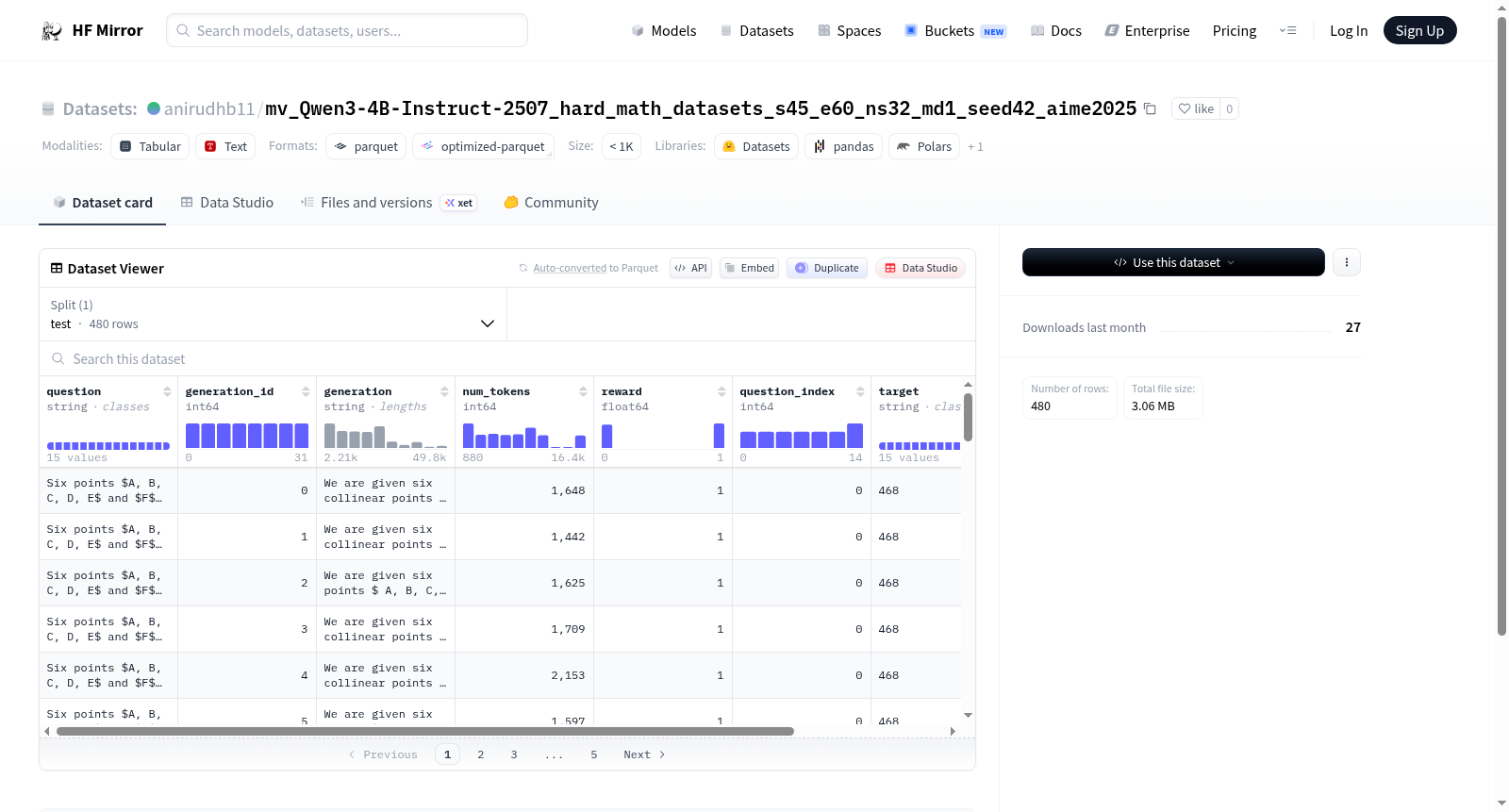This screenshot has height=812, width=1509.
Task: Click the generation_id histogram bars
Action: [x=247, y=435]
